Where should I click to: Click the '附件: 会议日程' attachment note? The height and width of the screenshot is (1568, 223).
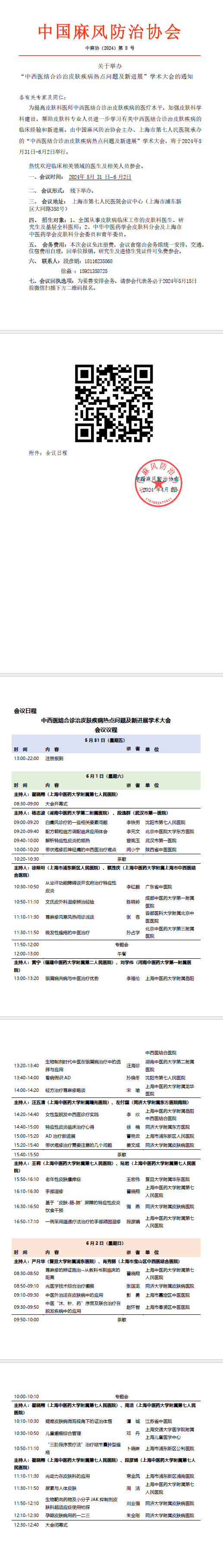[x=48, y=454]
